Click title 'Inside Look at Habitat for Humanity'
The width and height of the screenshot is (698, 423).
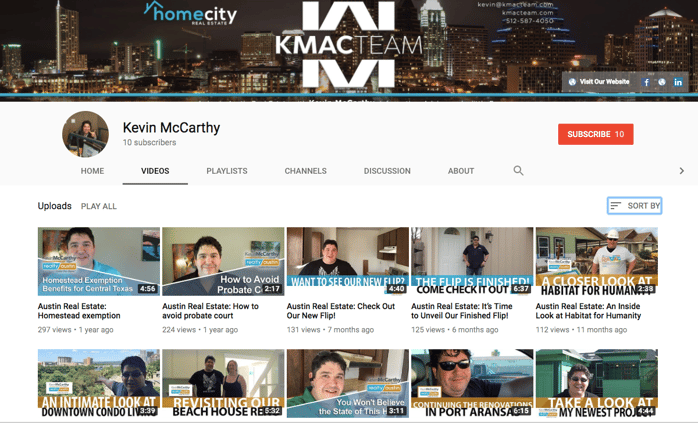coord(588,311)
